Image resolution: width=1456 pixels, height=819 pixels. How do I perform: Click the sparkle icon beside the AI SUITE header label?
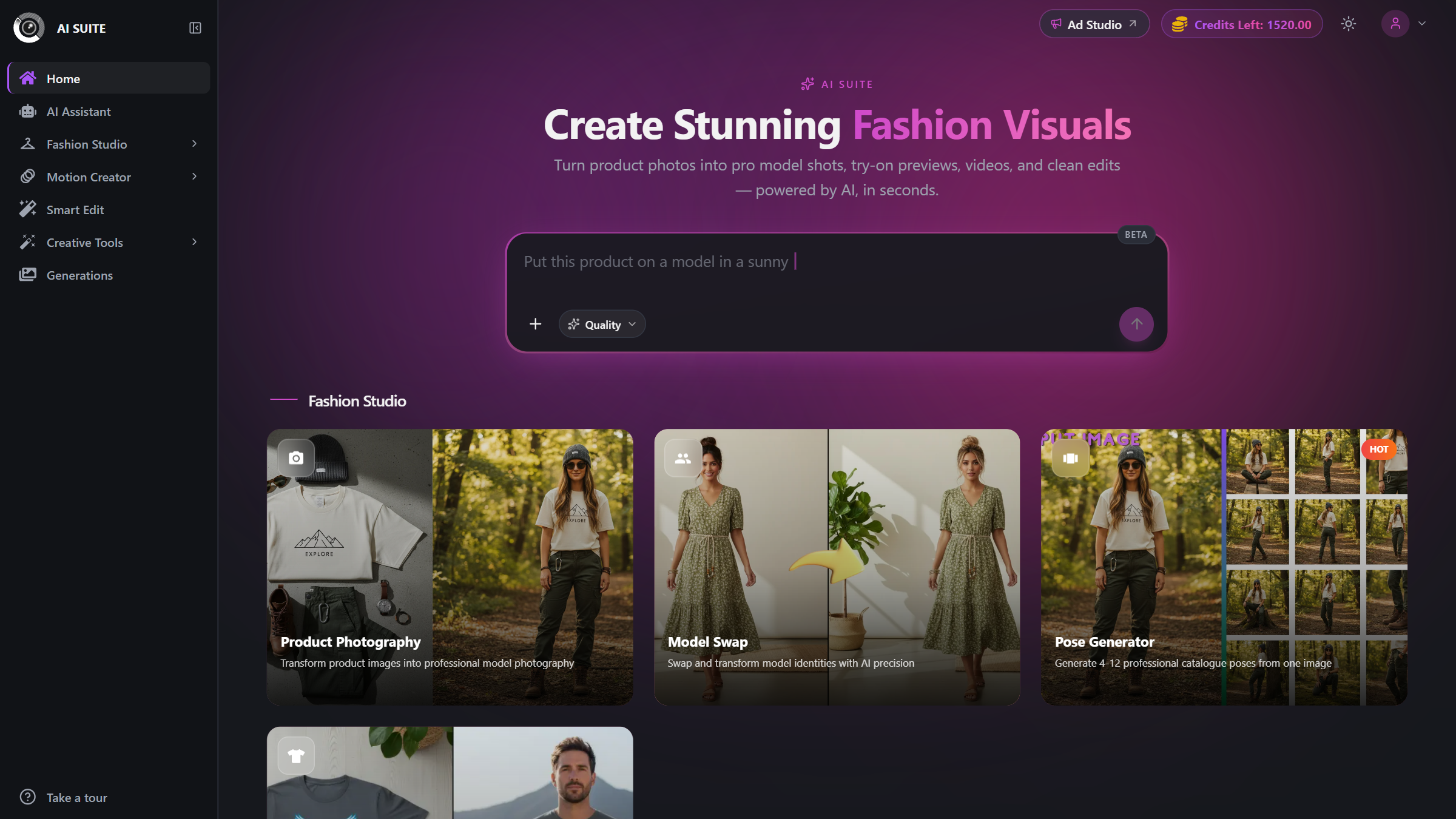[x=807, y=84]
